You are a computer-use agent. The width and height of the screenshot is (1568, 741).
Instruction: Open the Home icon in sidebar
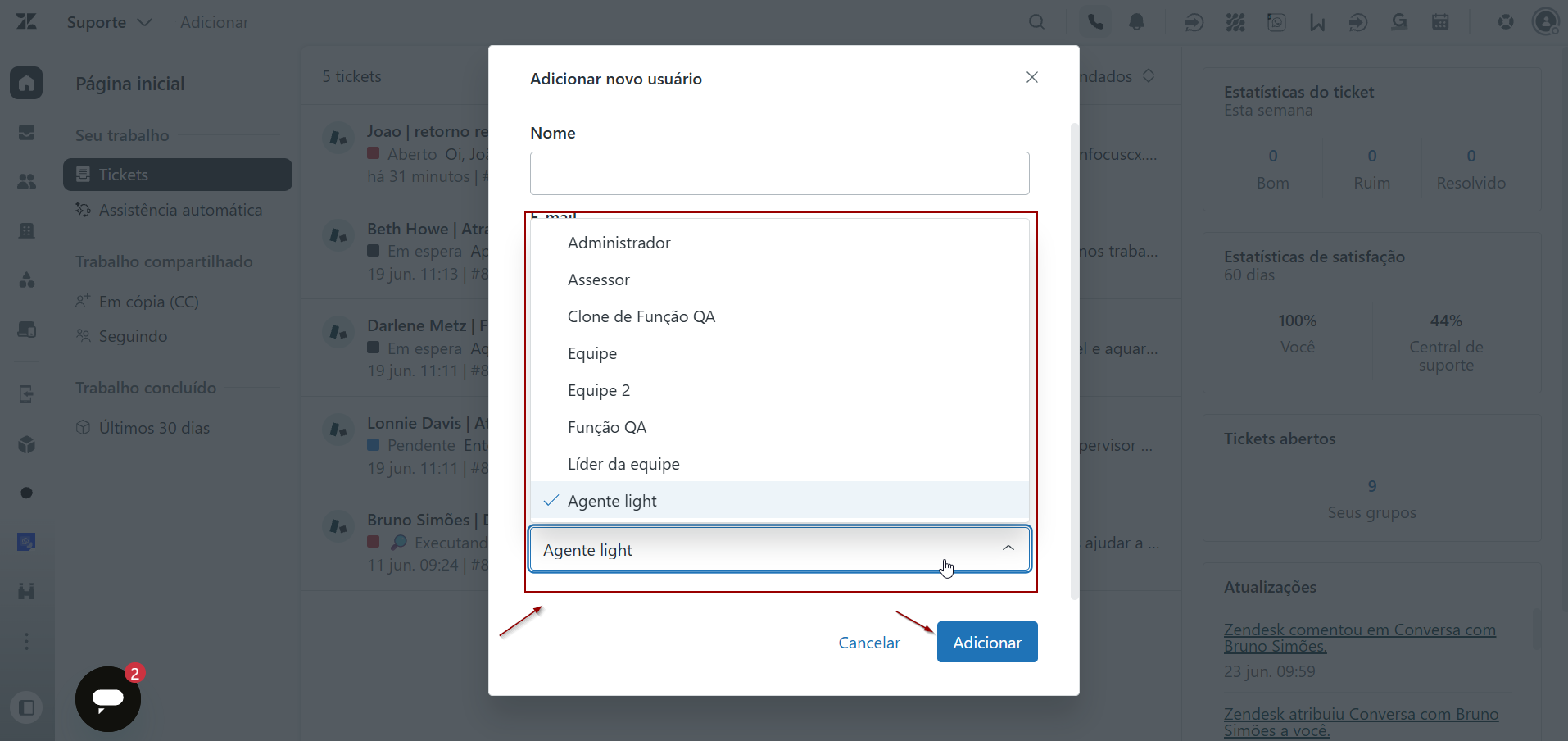(26, 83)
